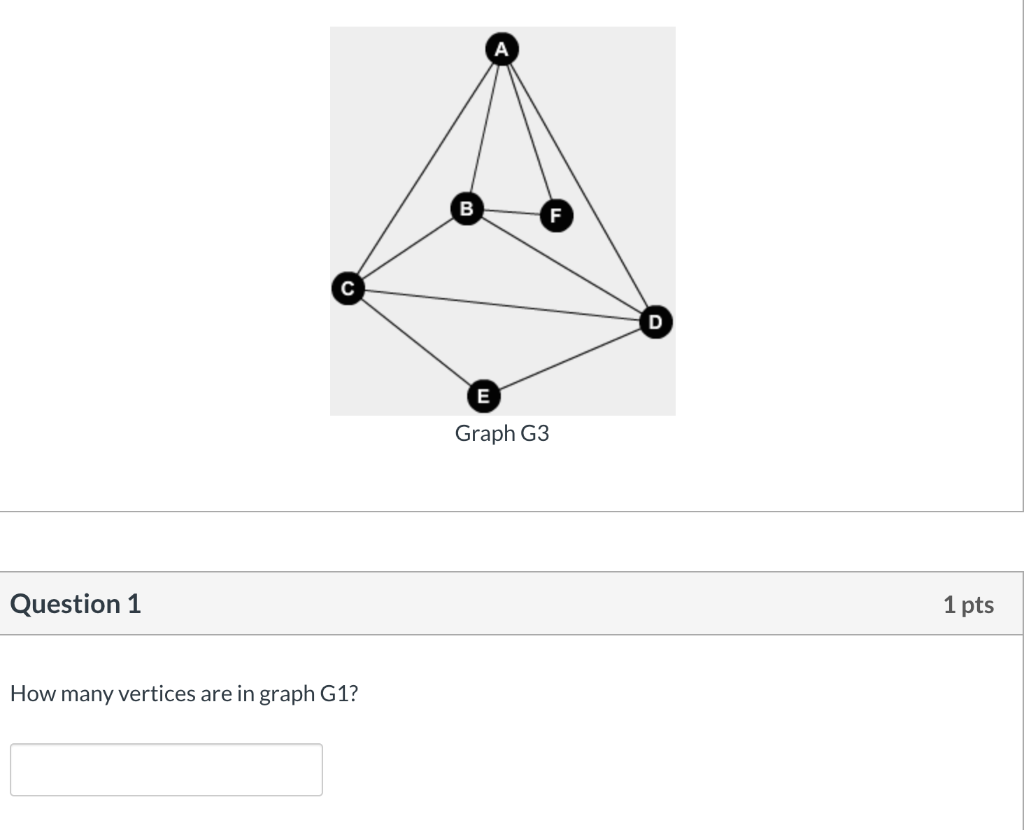Click vertex C in graph G3
This screenshot has height=830, width=1024.
tap(347, 288)
